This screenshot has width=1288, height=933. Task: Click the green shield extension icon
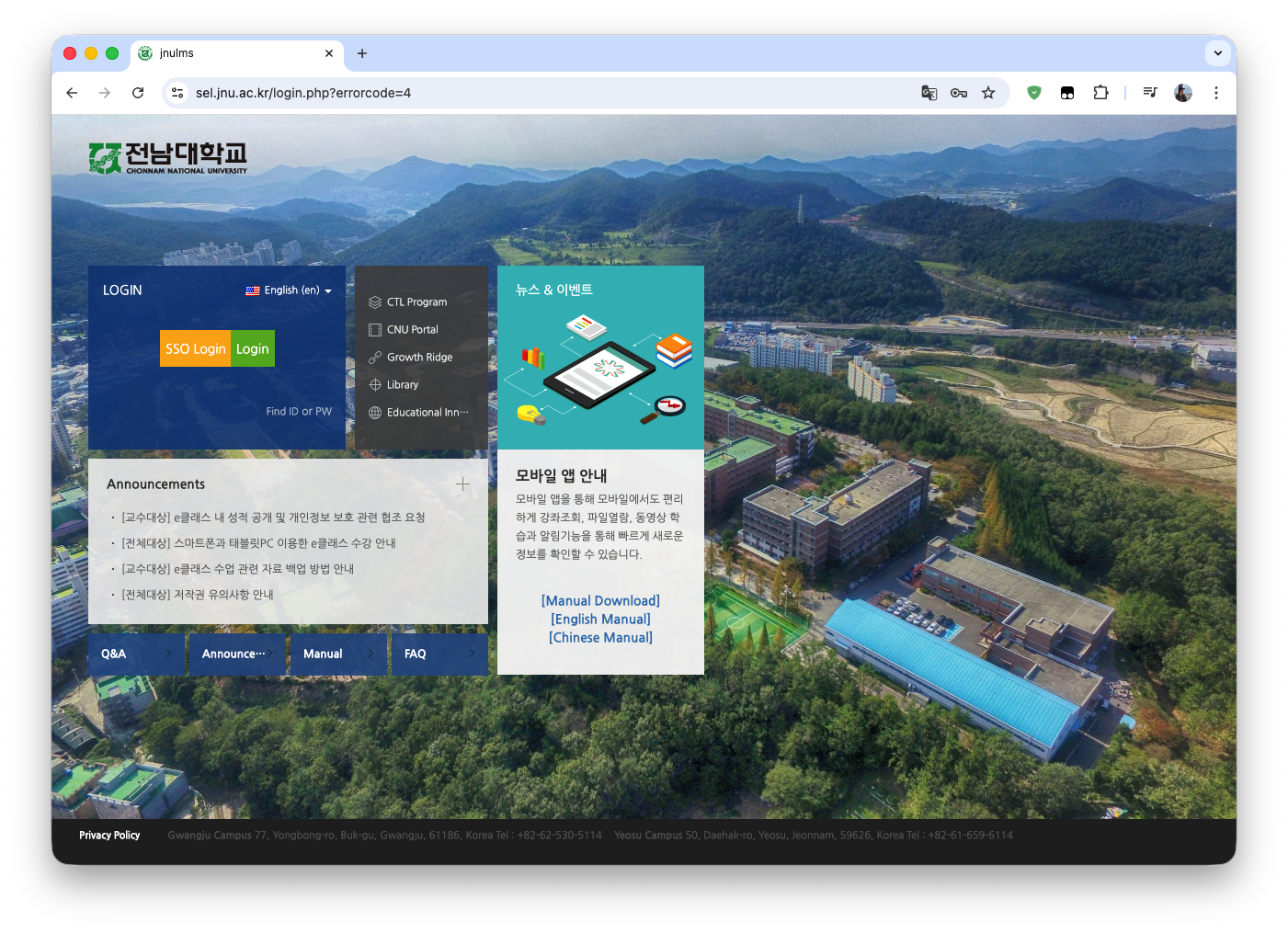[1034, 93]
